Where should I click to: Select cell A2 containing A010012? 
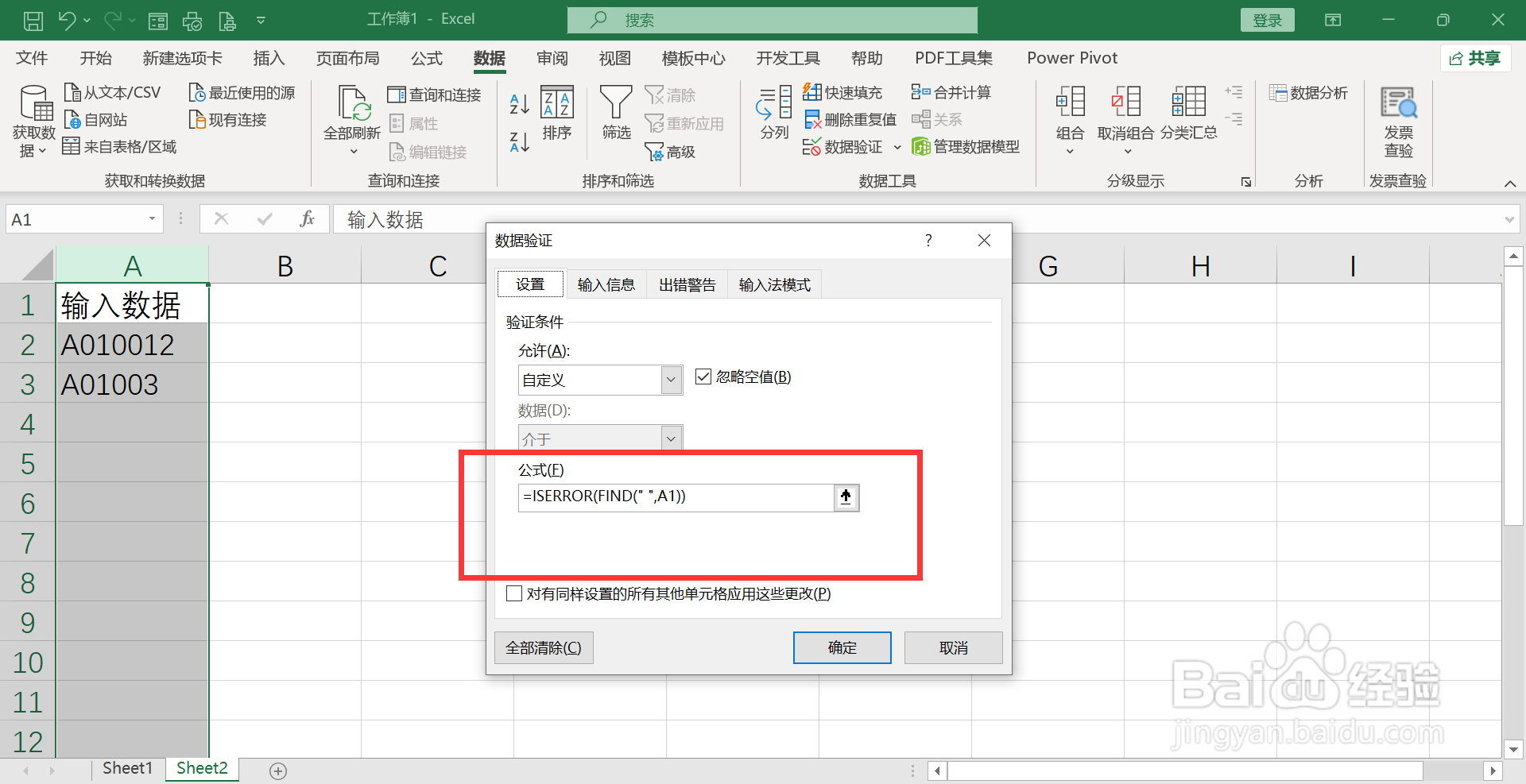click(132, 344)
